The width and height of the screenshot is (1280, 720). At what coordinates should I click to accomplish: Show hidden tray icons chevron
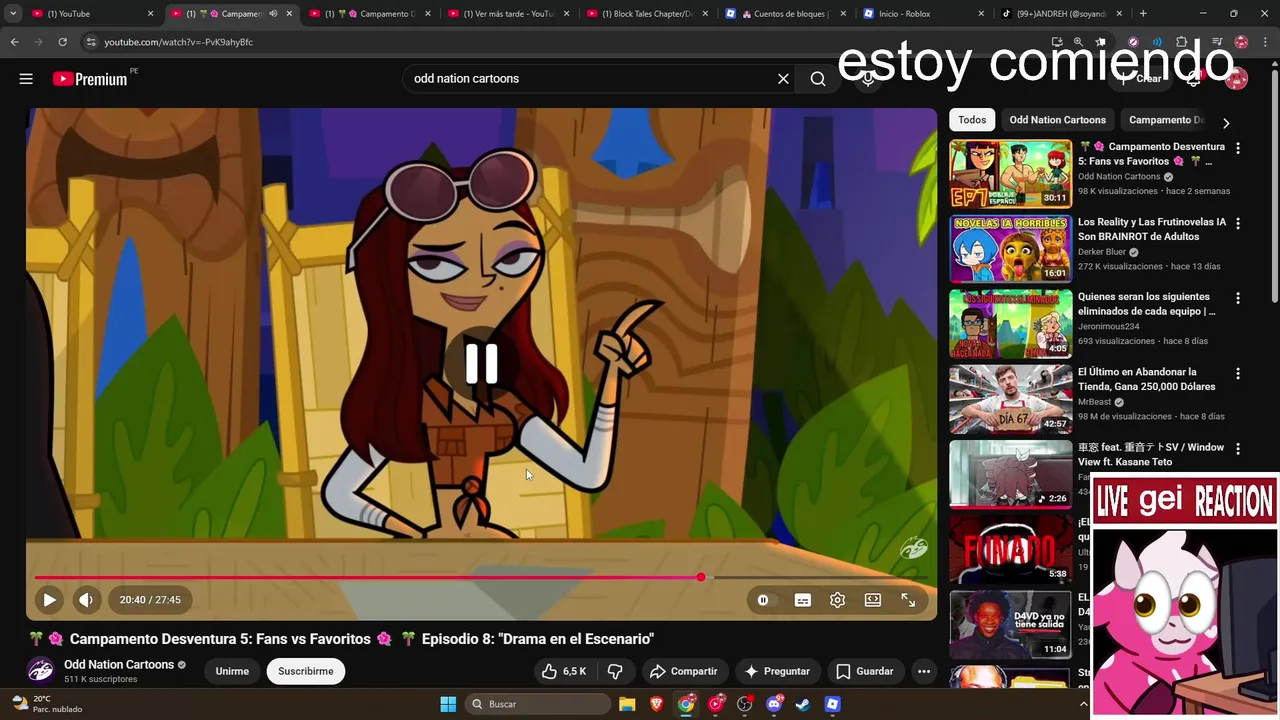click(x=1083, y=704)
